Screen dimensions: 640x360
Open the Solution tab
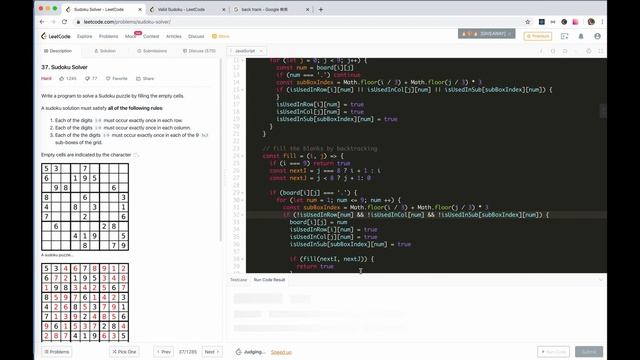(105, 51)
